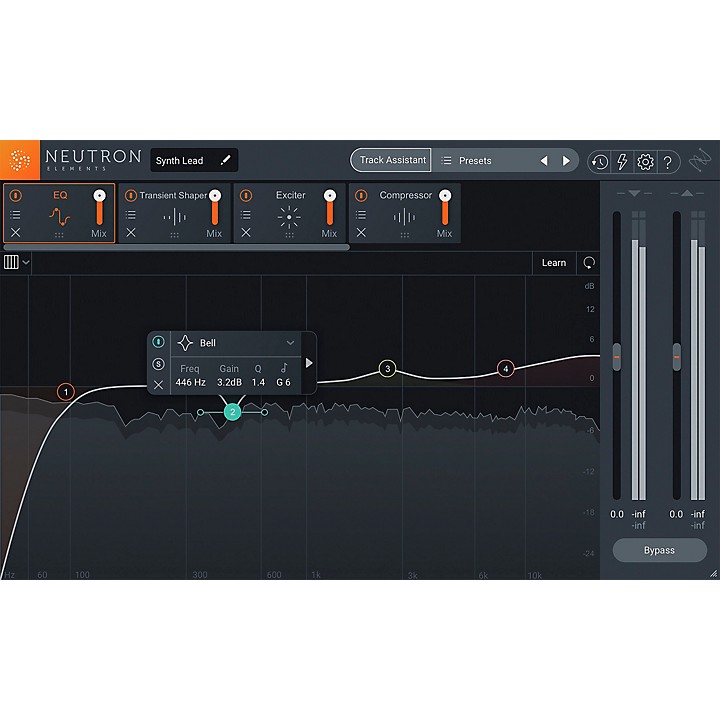720x720 pixels.
Task: Open the Bell filter shape dropdown
Action: [290, 343]
